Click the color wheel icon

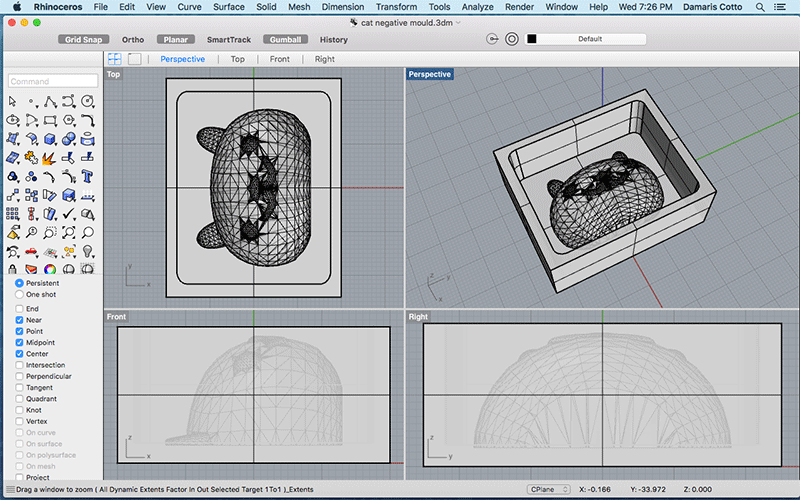pos(50,269)
